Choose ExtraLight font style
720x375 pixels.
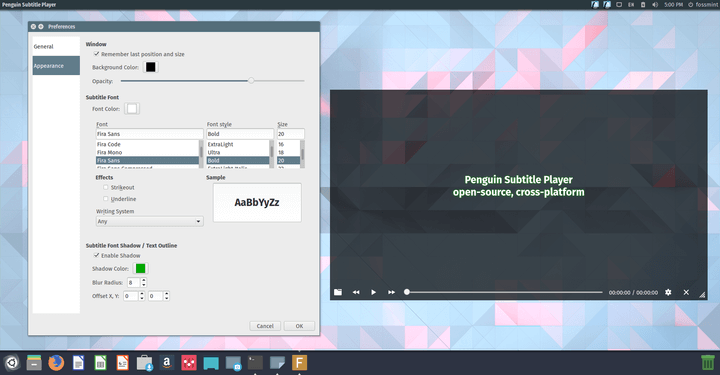tap(237, 144)
